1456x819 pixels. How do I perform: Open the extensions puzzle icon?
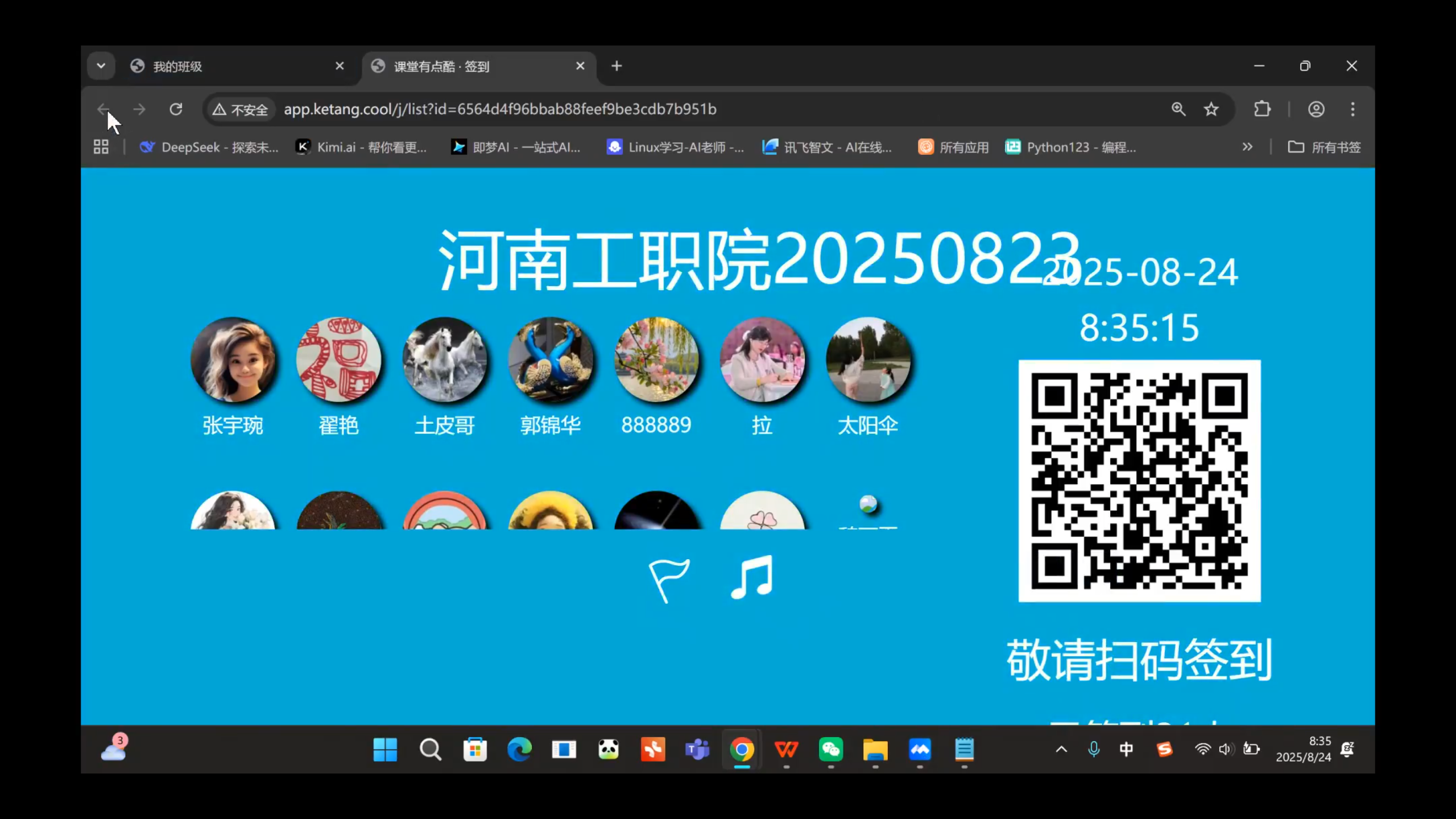click(x=1262, y=109)
